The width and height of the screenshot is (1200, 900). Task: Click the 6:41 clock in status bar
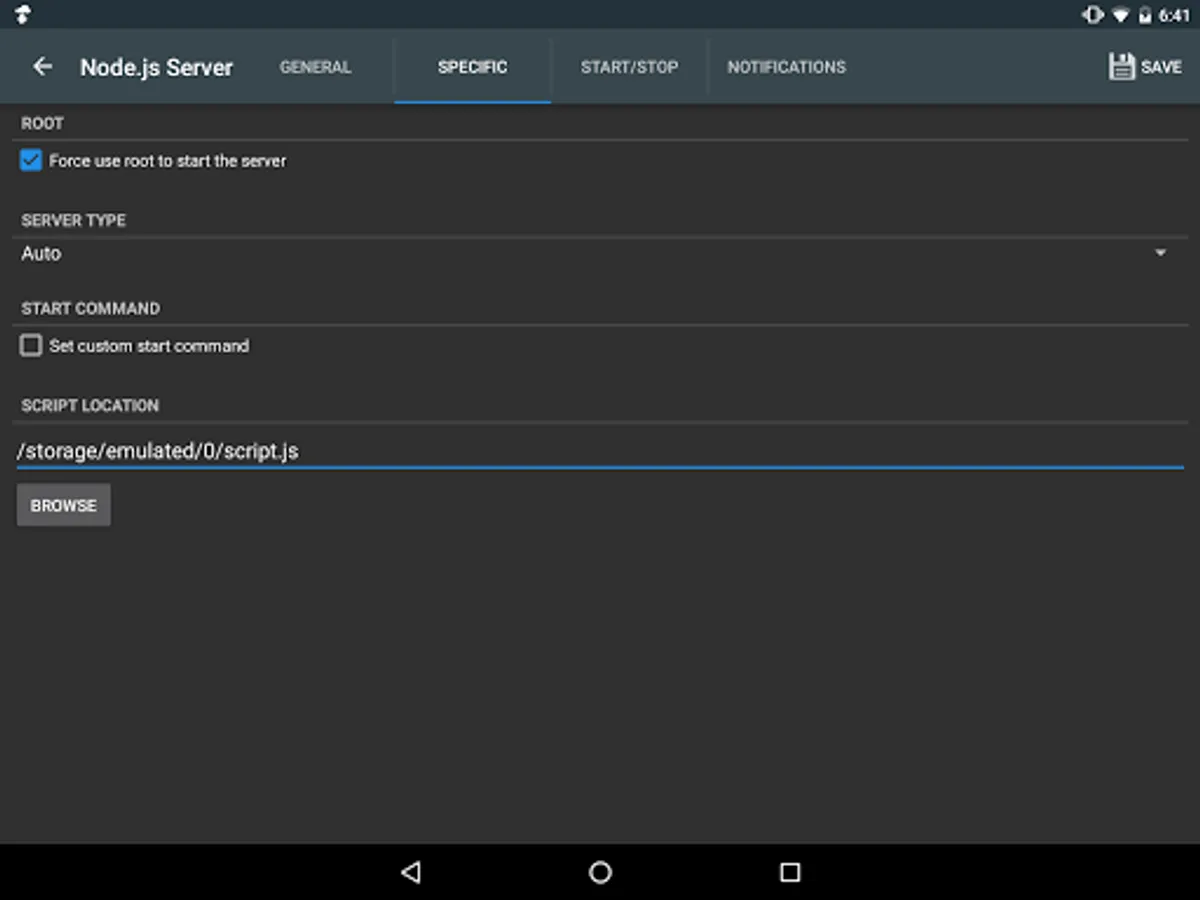coord(1174,15)
